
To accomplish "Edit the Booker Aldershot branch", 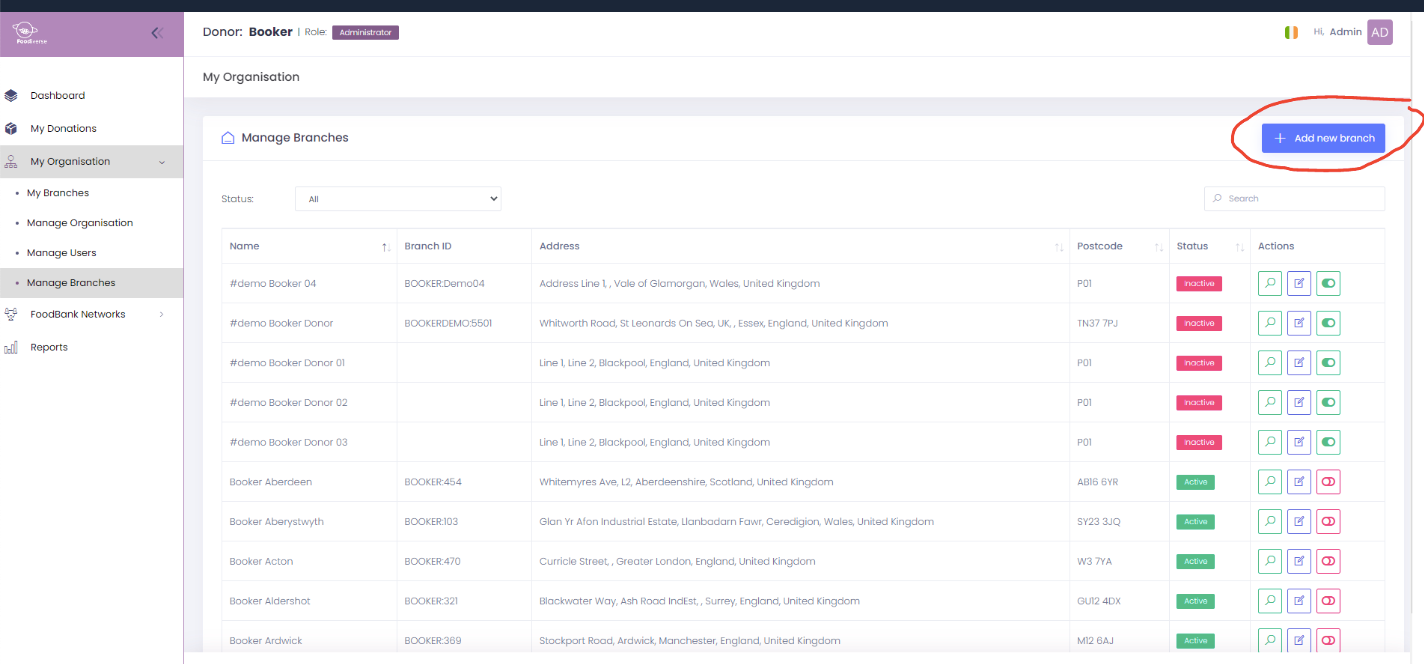I will [x=1299, y=601].
